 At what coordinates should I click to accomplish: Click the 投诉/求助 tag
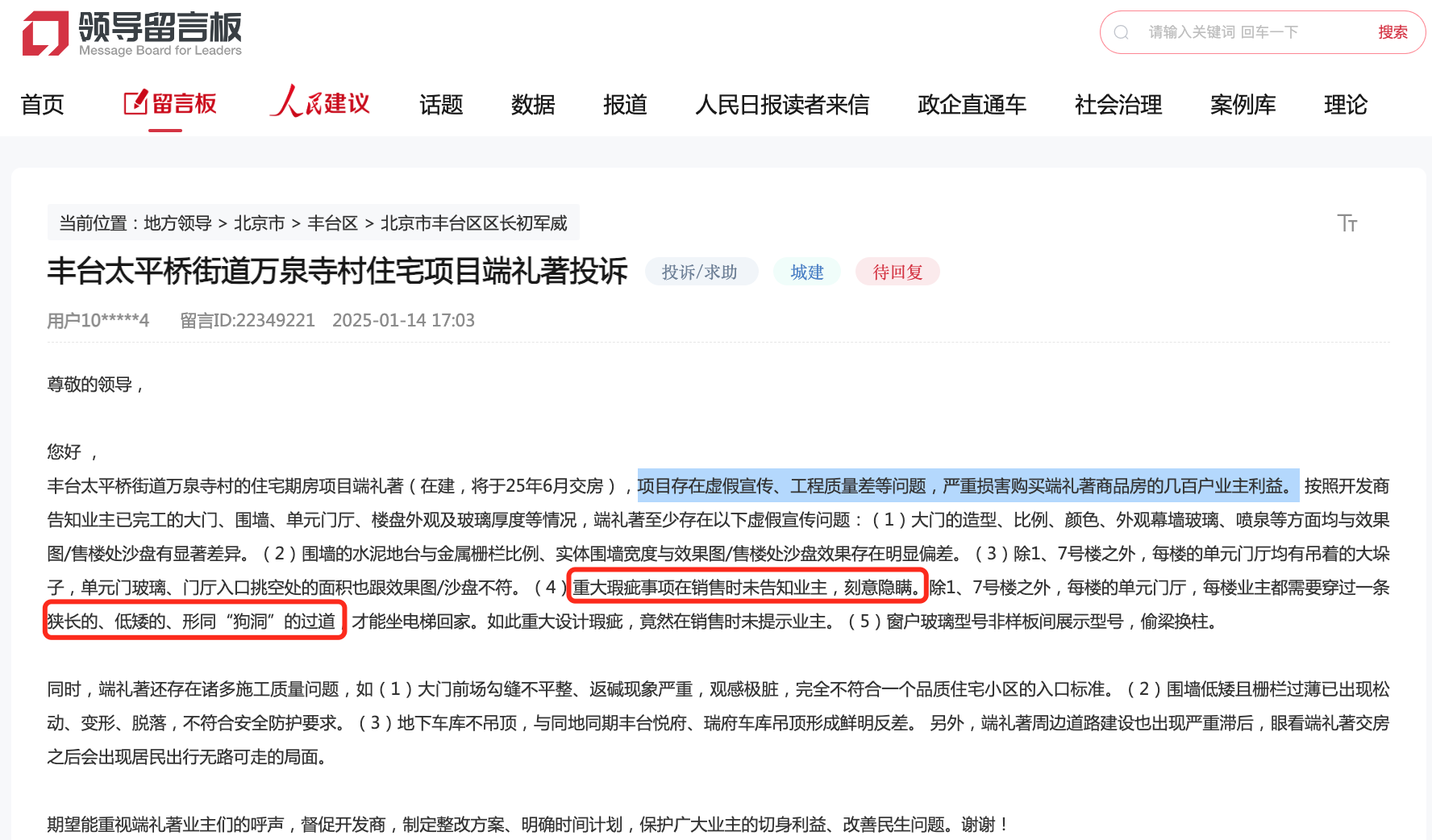click(x=701, y=272)
